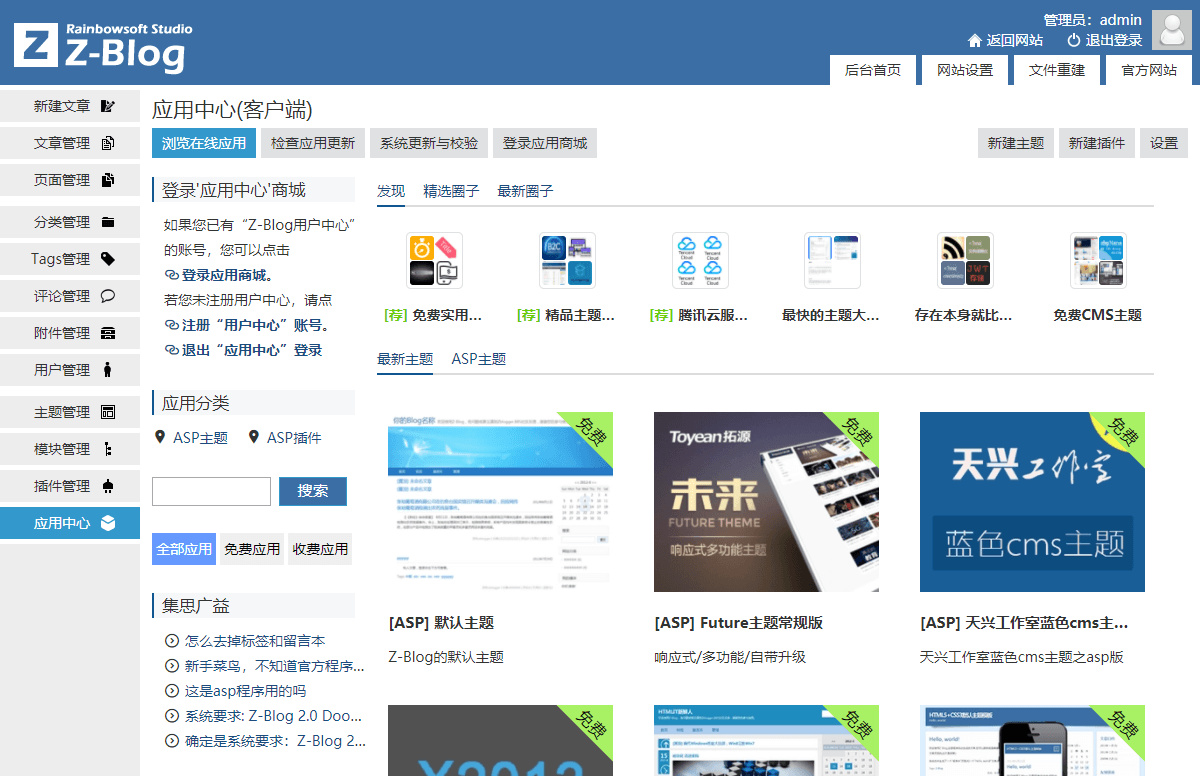The height and width of the screenshot is (776, 1200).
Task: Click the power icon beside 退出登录
Action: coord(1074,41)
